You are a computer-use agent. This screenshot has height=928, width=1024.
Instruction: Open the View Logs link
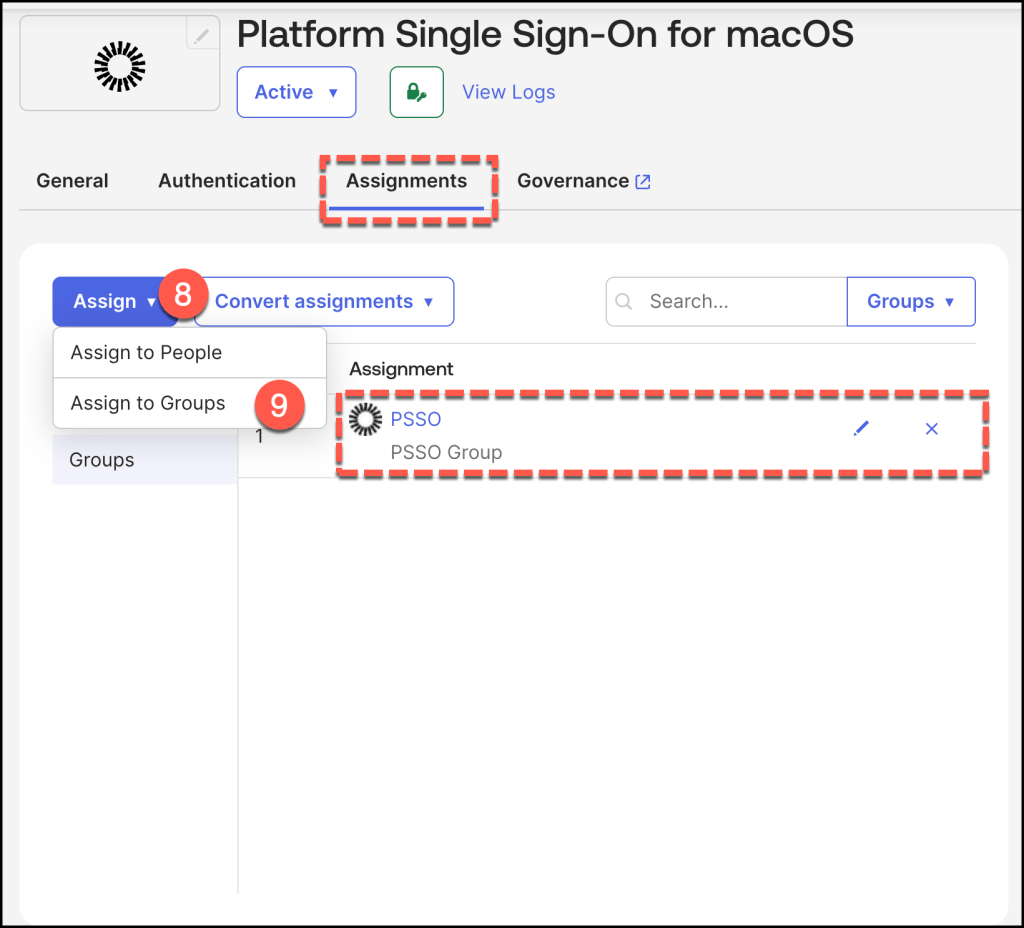pyautogui.click(x=508, y=92)
